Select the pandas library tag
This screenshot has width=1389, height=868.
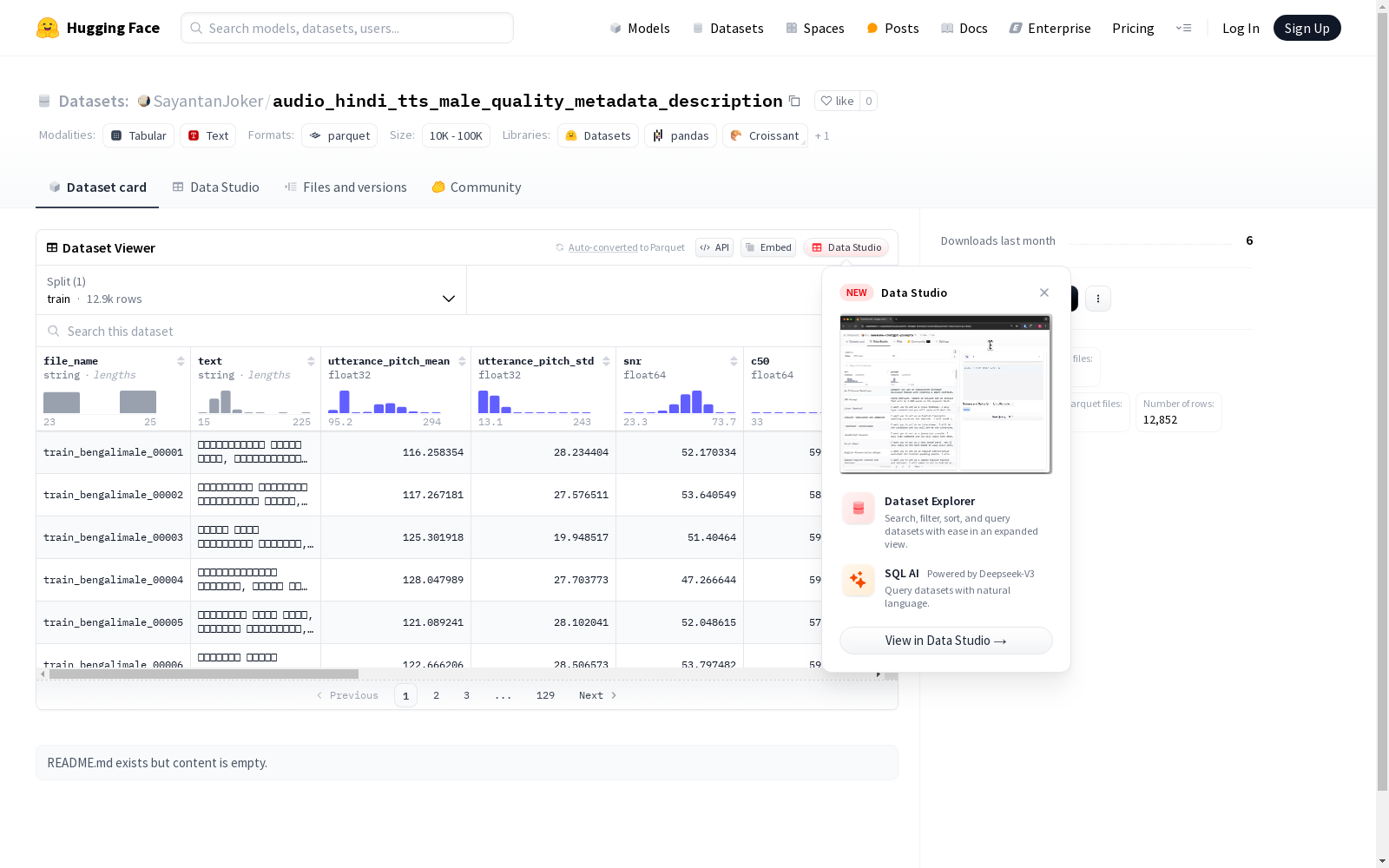click(x=681, y=135)
